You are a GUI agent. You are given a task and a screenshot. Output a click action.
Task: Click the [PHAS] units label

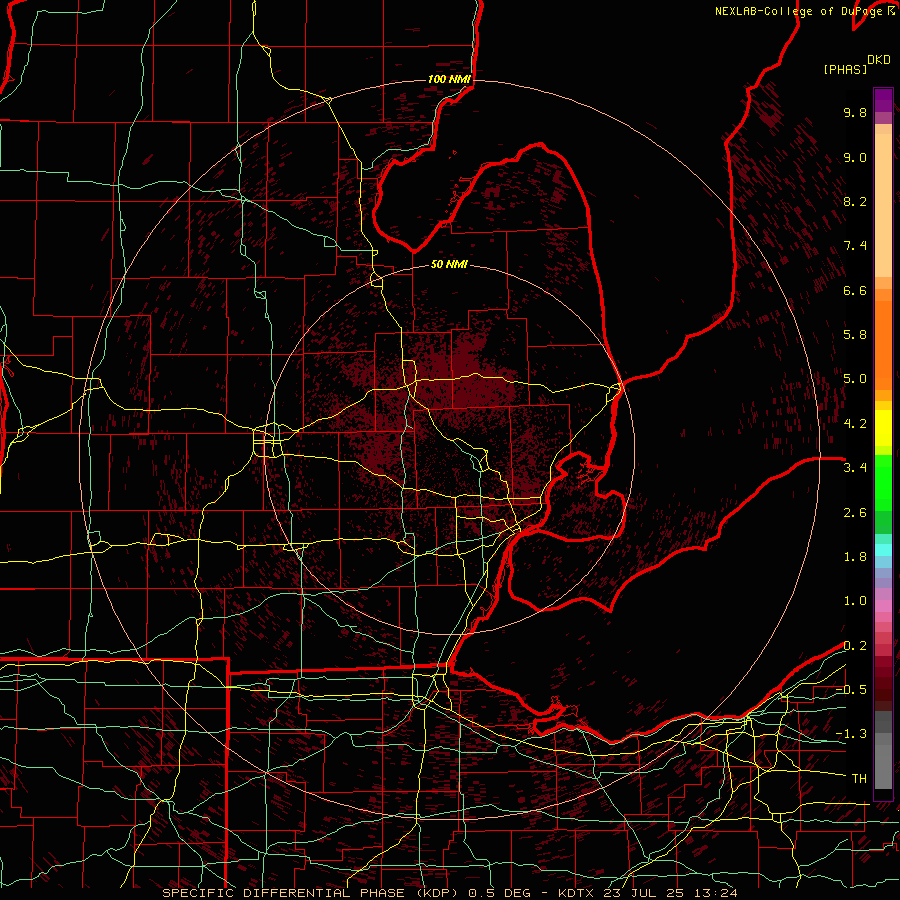tap(845, 70)
